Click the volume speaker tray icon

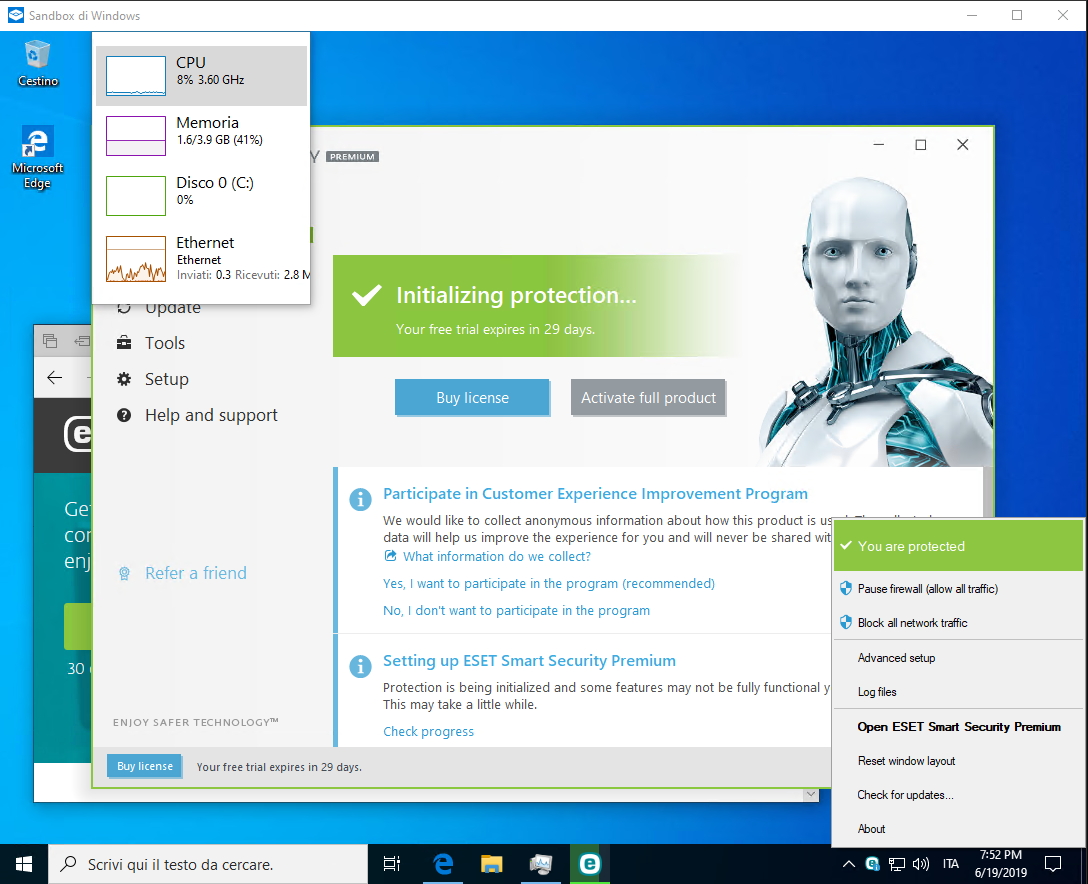921,864
